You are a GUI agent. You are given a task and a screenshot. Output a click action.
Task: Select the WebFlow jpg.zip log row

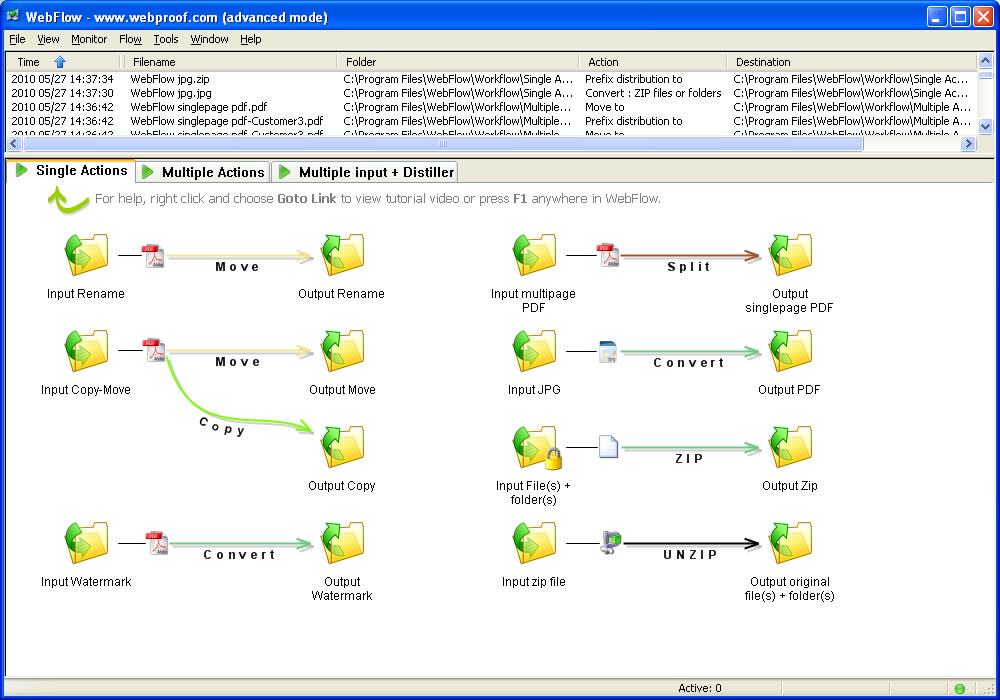tap(170, 79)
